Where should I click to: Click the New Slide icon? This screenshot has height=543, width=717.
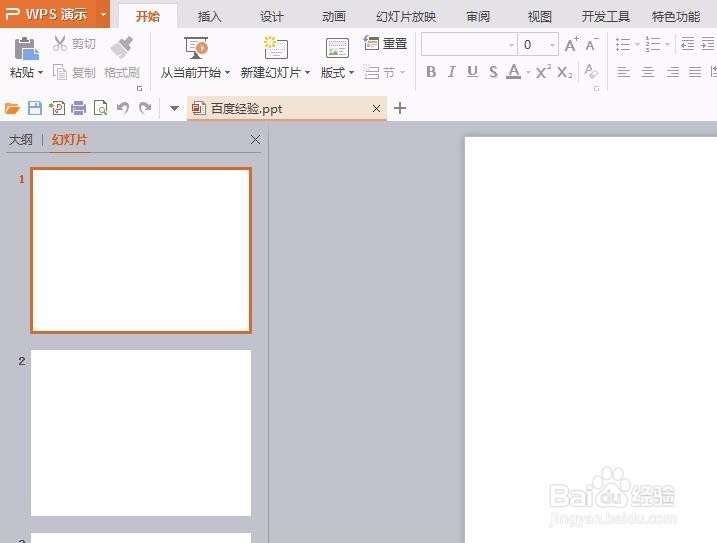click(276, 48)
